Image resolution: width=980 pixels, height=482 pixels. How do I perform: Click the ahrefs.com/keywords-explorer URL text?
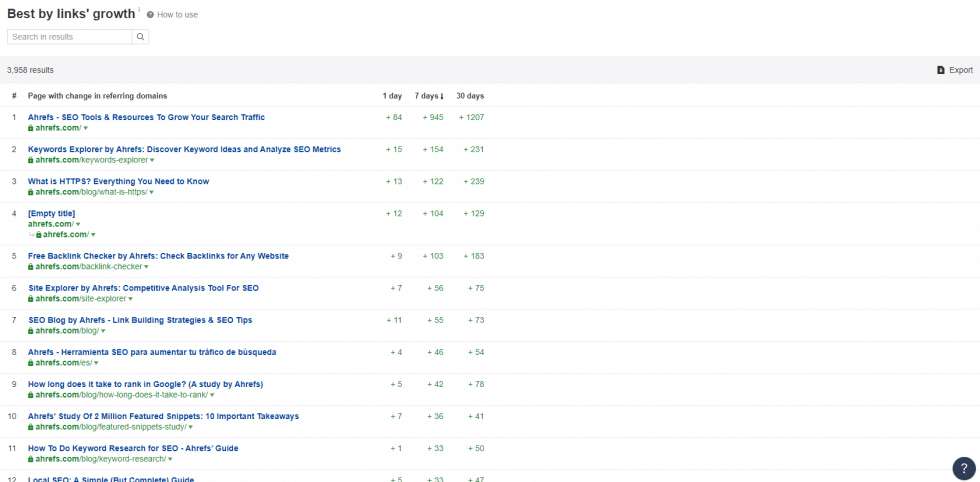click(x=91, y=160)
